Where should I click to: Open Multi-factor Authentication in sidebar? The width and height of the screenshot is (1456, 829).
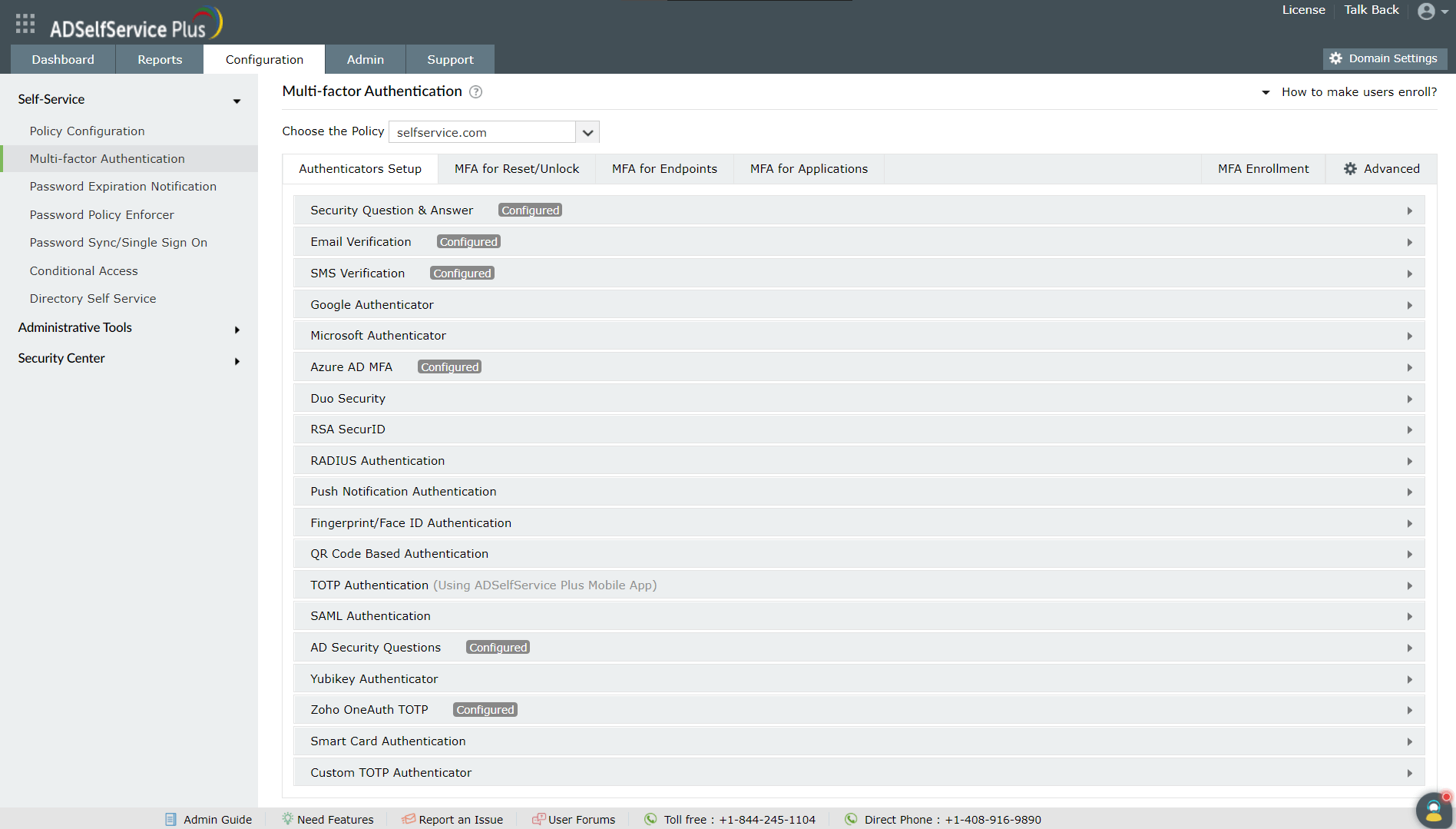click(108, 159)
